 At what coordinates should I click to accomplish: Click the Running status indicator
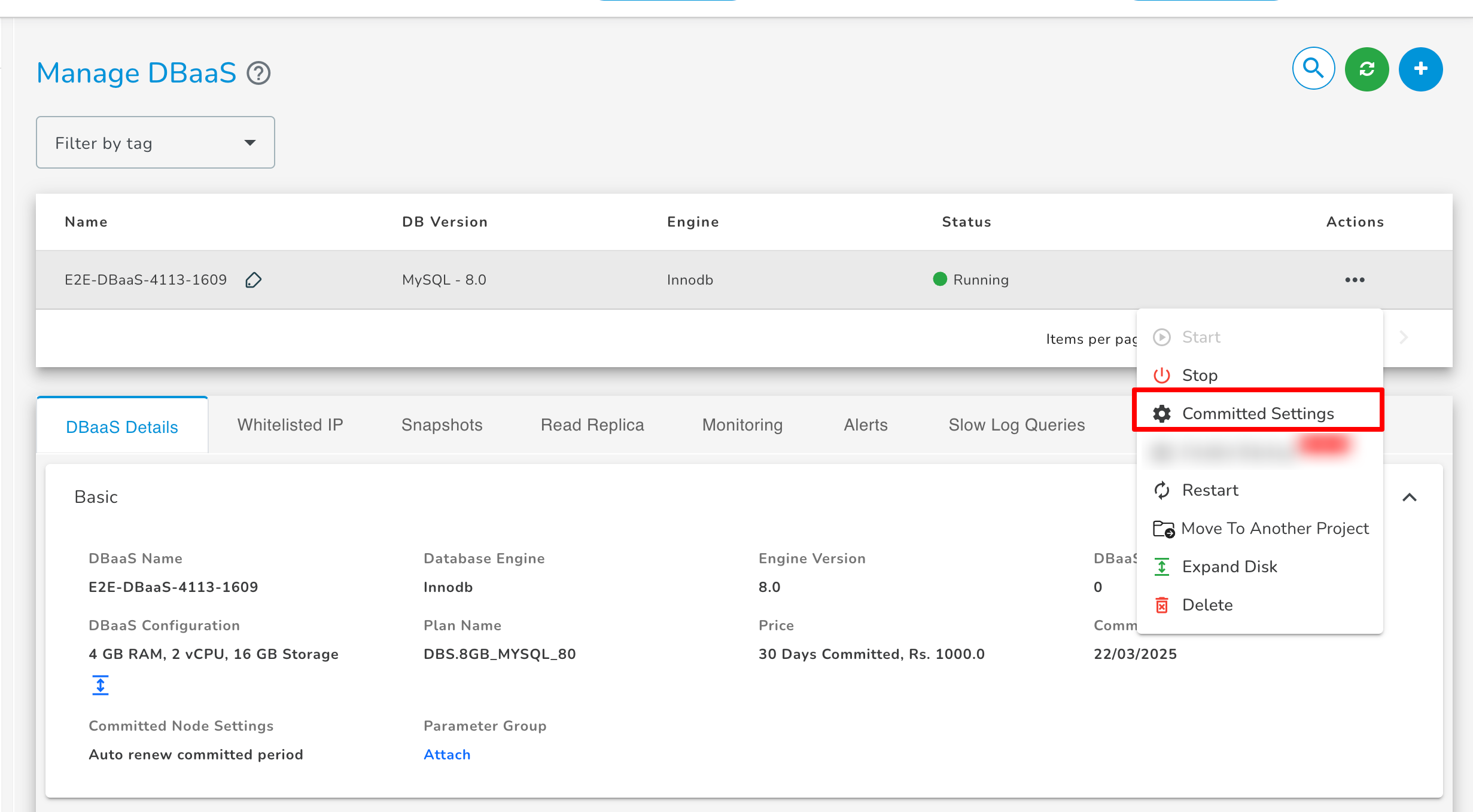click(971, 280)
